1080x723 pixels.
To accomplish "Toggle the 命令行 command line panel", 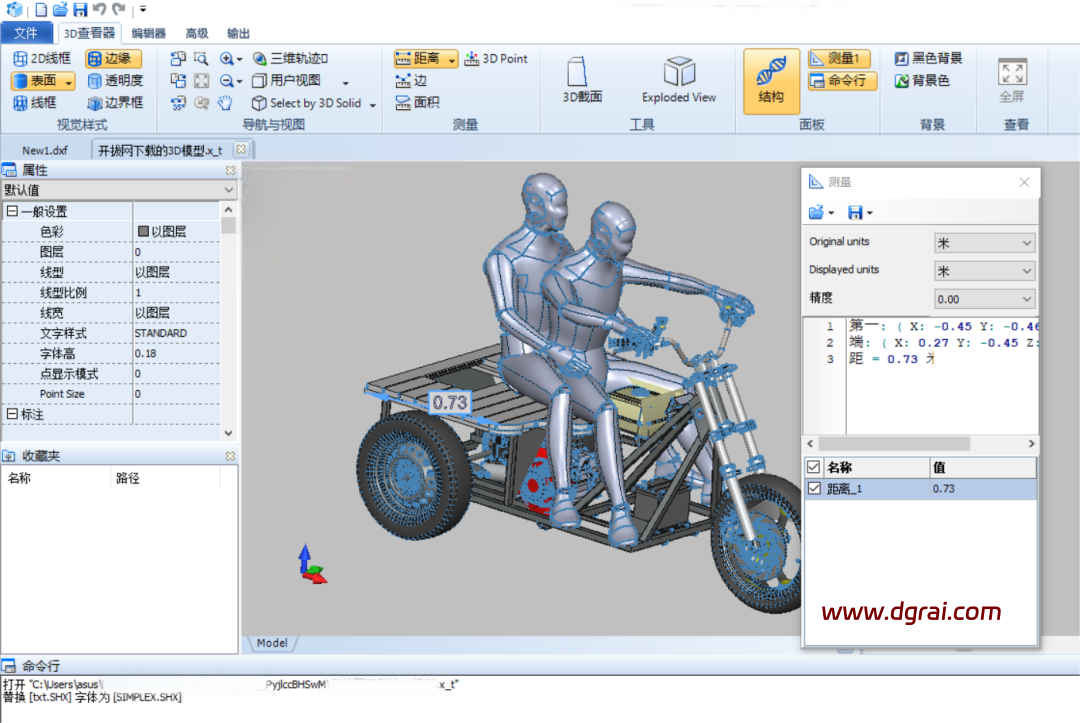I will pyautogui.click(x=842, y=81).
